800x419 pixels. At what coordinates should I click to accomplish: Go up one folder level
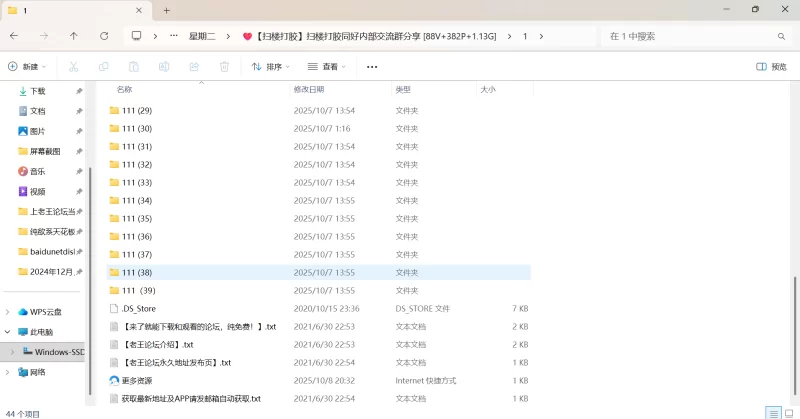point(74,36)
